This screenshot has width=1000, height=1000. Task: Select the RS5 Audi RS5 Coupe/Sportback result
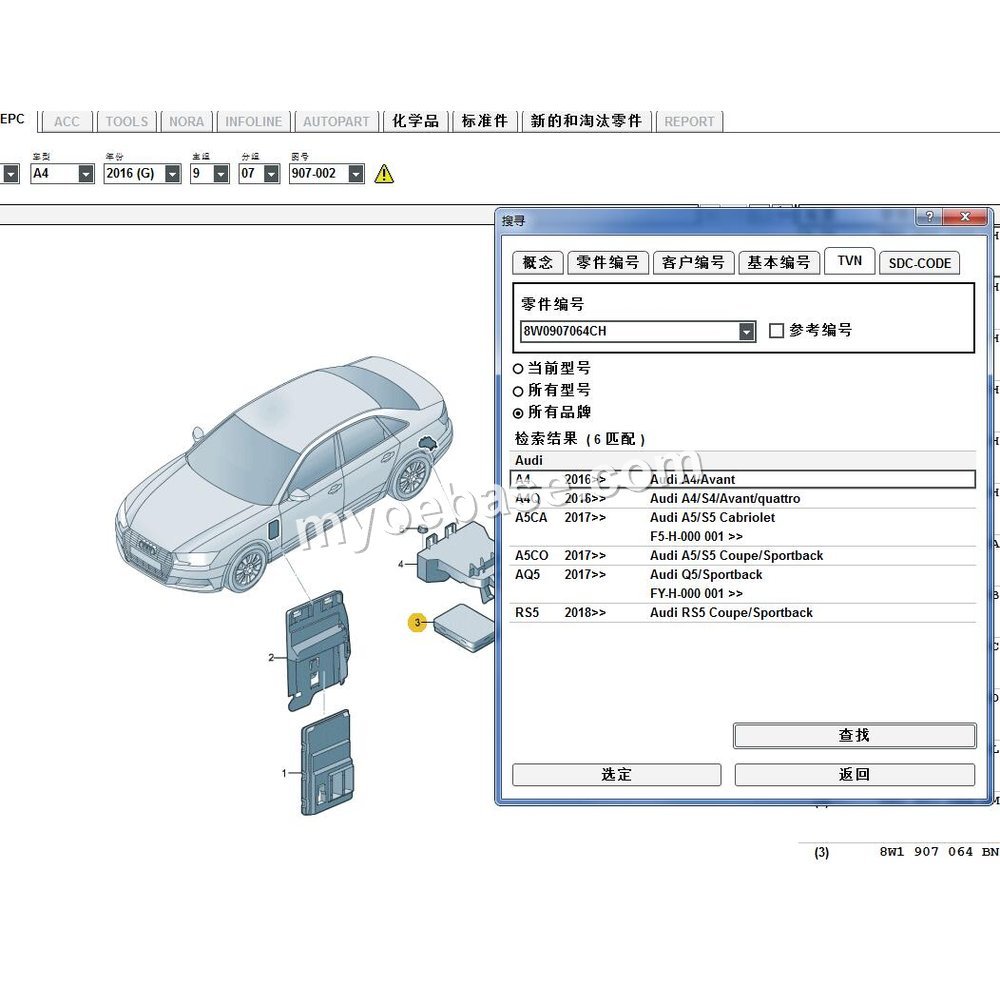pos(743,613)
